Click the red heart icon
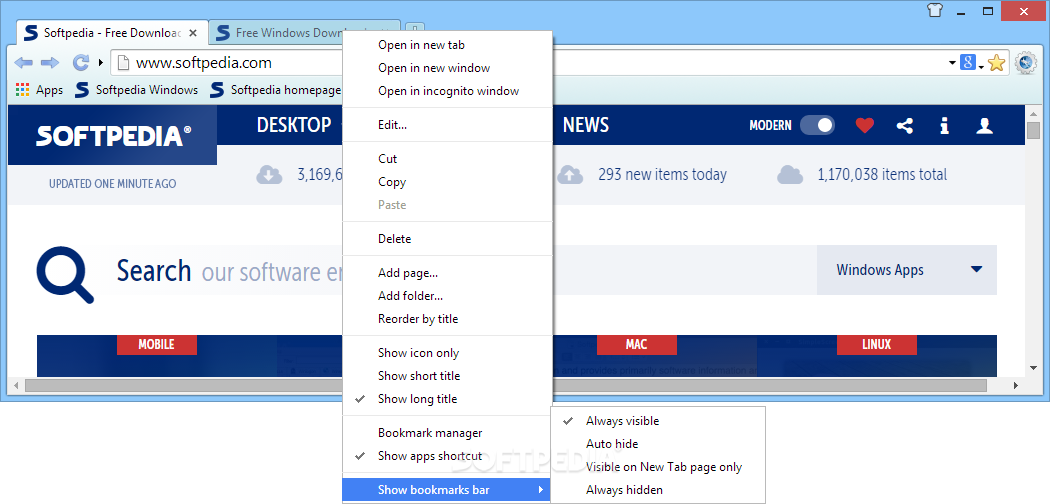1050x504 pixels. pyautogui.click(x=865, y=125)
